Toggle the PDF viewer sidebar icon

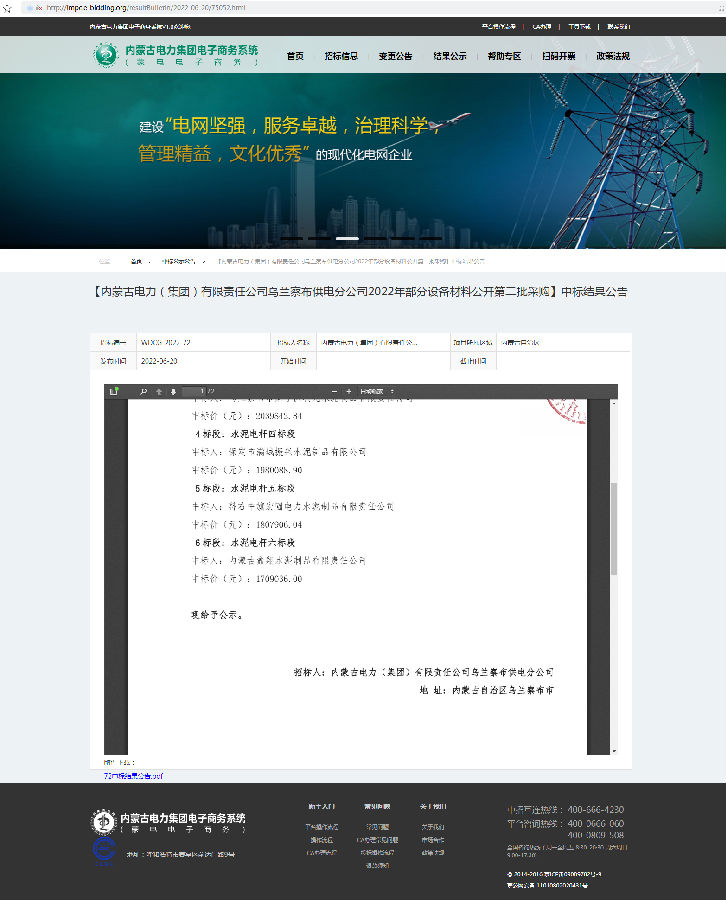click(113, 391)
